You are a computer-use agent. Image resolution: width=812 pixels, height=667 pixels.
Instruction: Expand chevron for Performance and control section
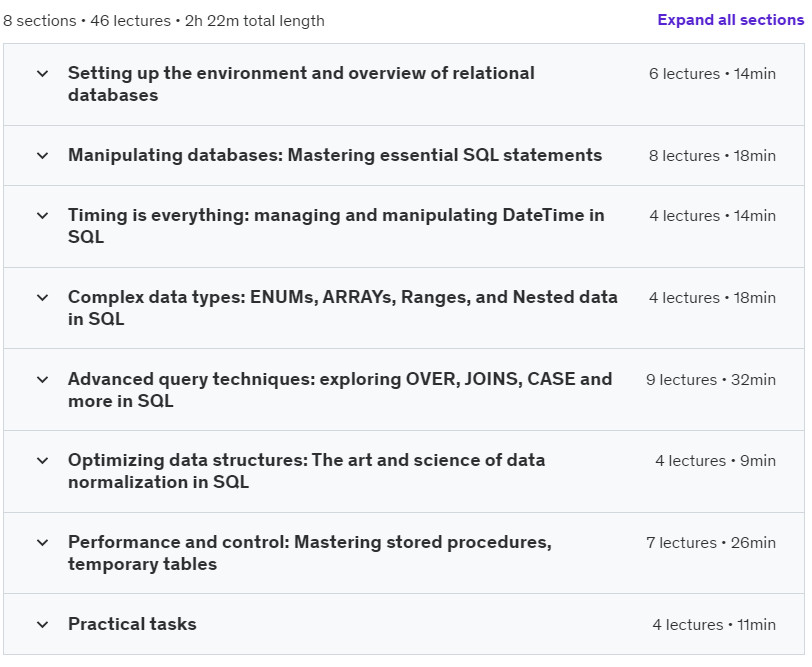pyautogui.click(x=43, y=543)
